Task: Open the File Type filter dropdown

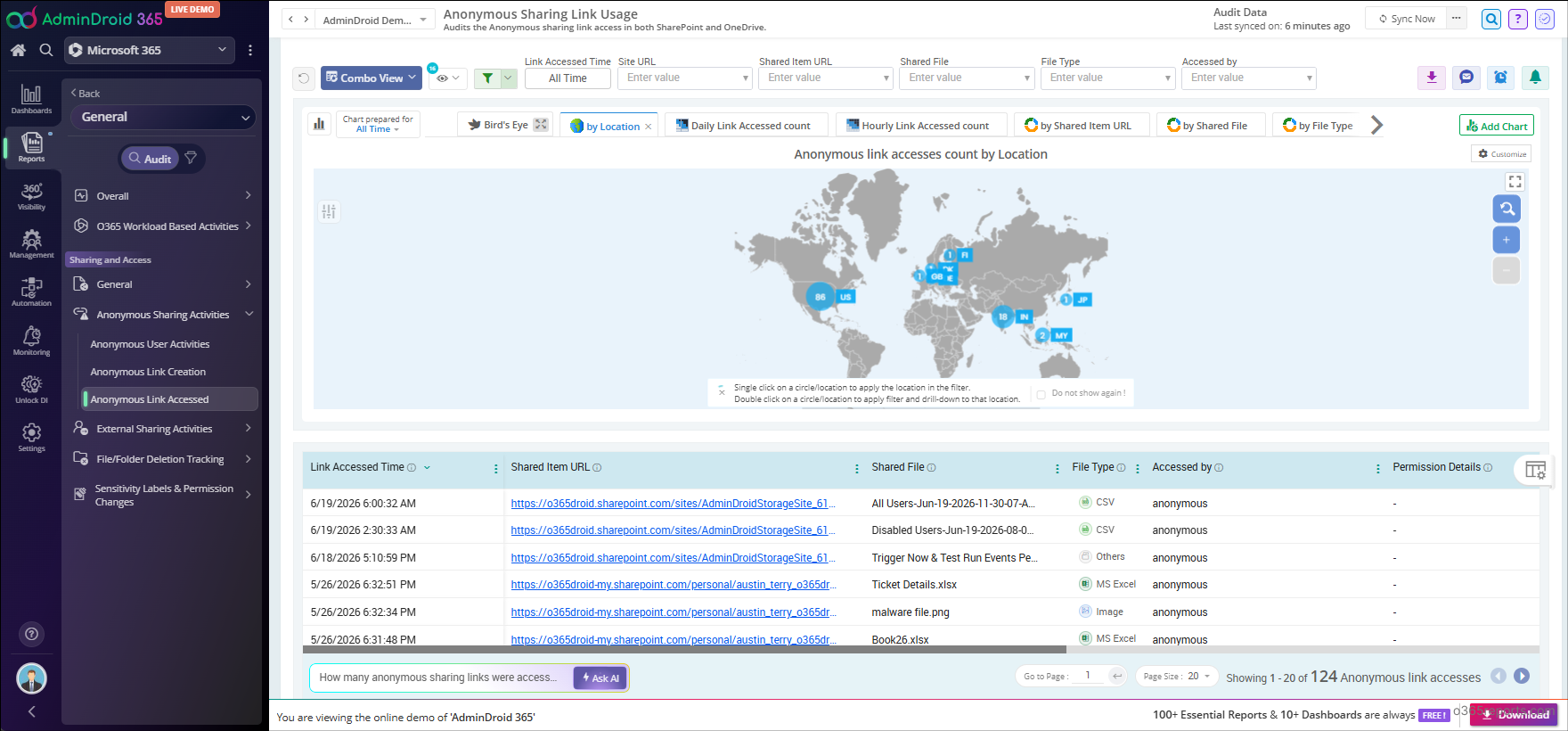Action: pyautogui.click(x=1108, y=78)
